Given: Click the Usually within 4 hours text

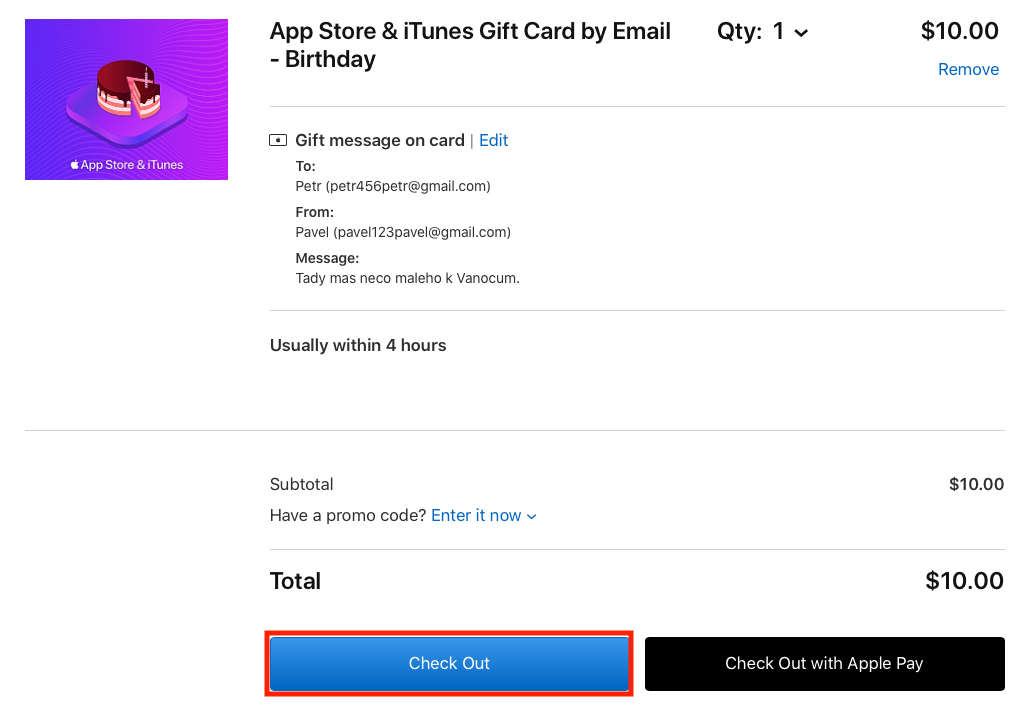Looking at the screenshot, I should click(358, 345).
